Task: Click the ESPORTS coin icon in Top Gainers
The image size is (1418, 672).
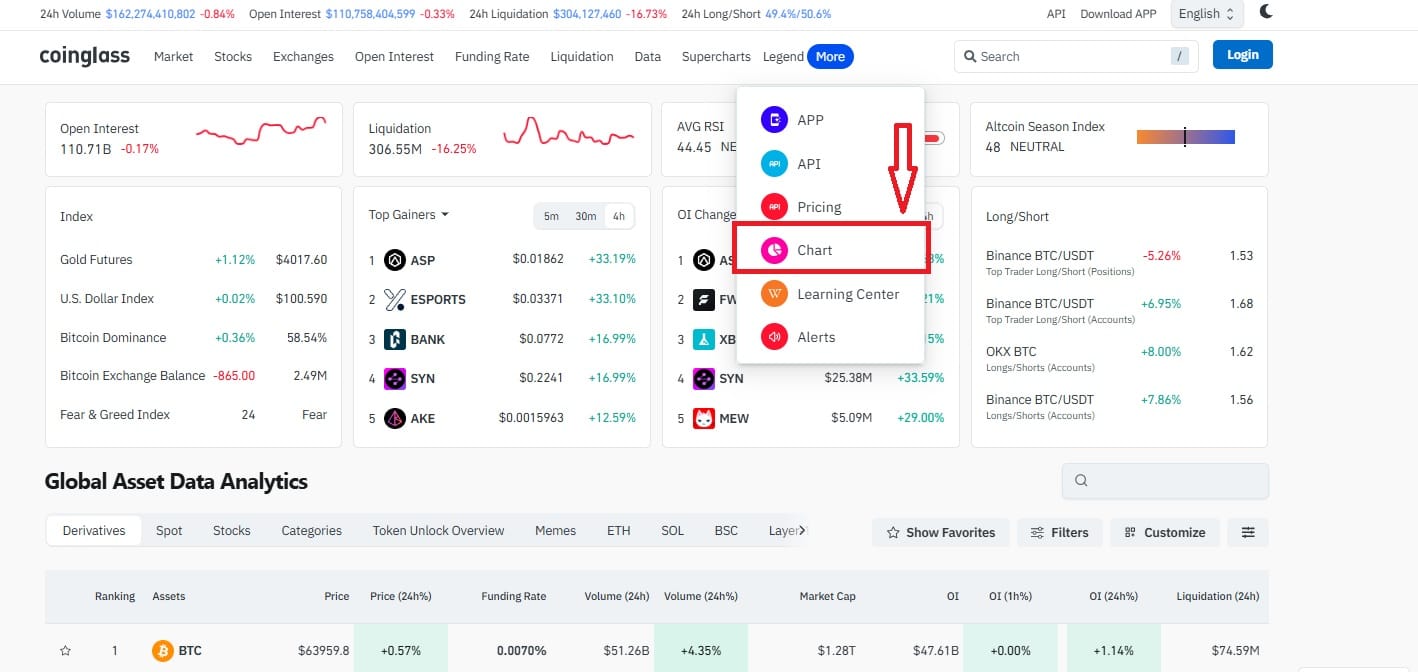Action: point(394,299)
